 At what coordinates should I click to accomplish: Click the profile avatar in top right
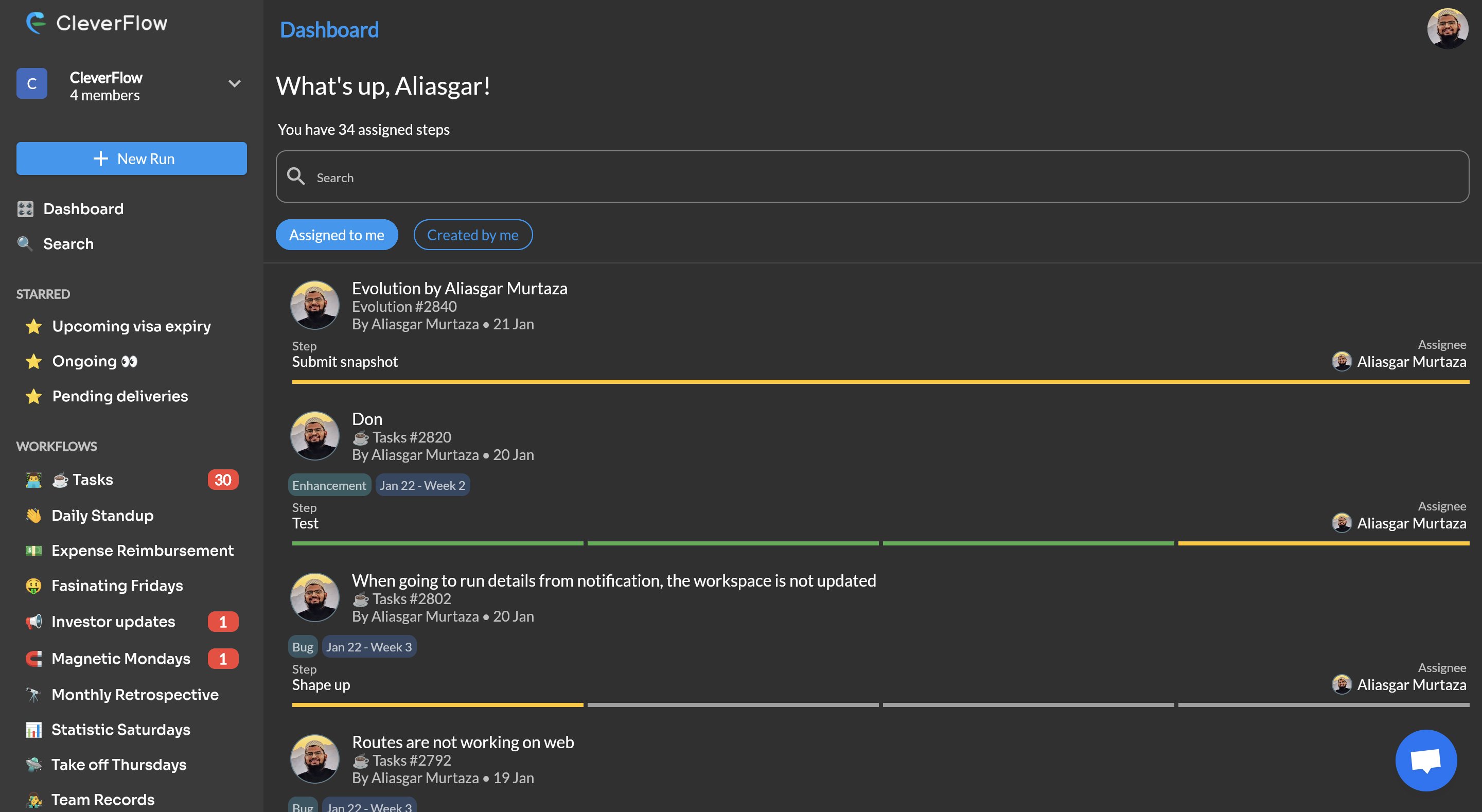click(1447, 29)
